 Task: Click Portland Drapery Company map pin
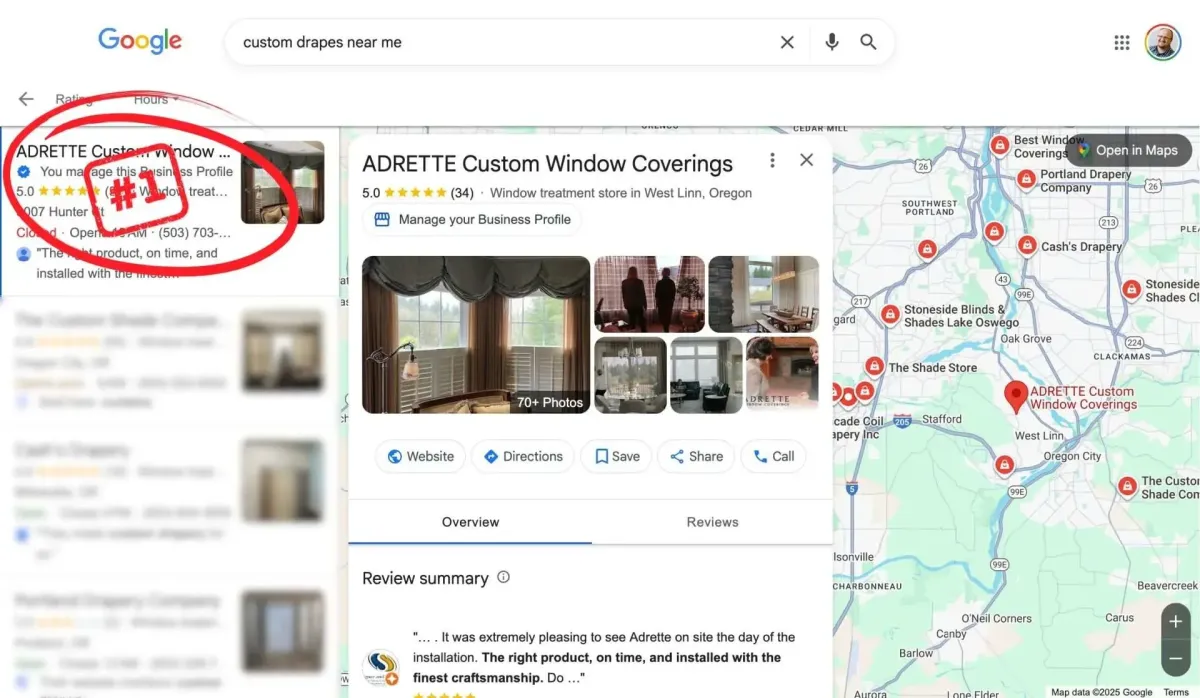(1025, 180)
